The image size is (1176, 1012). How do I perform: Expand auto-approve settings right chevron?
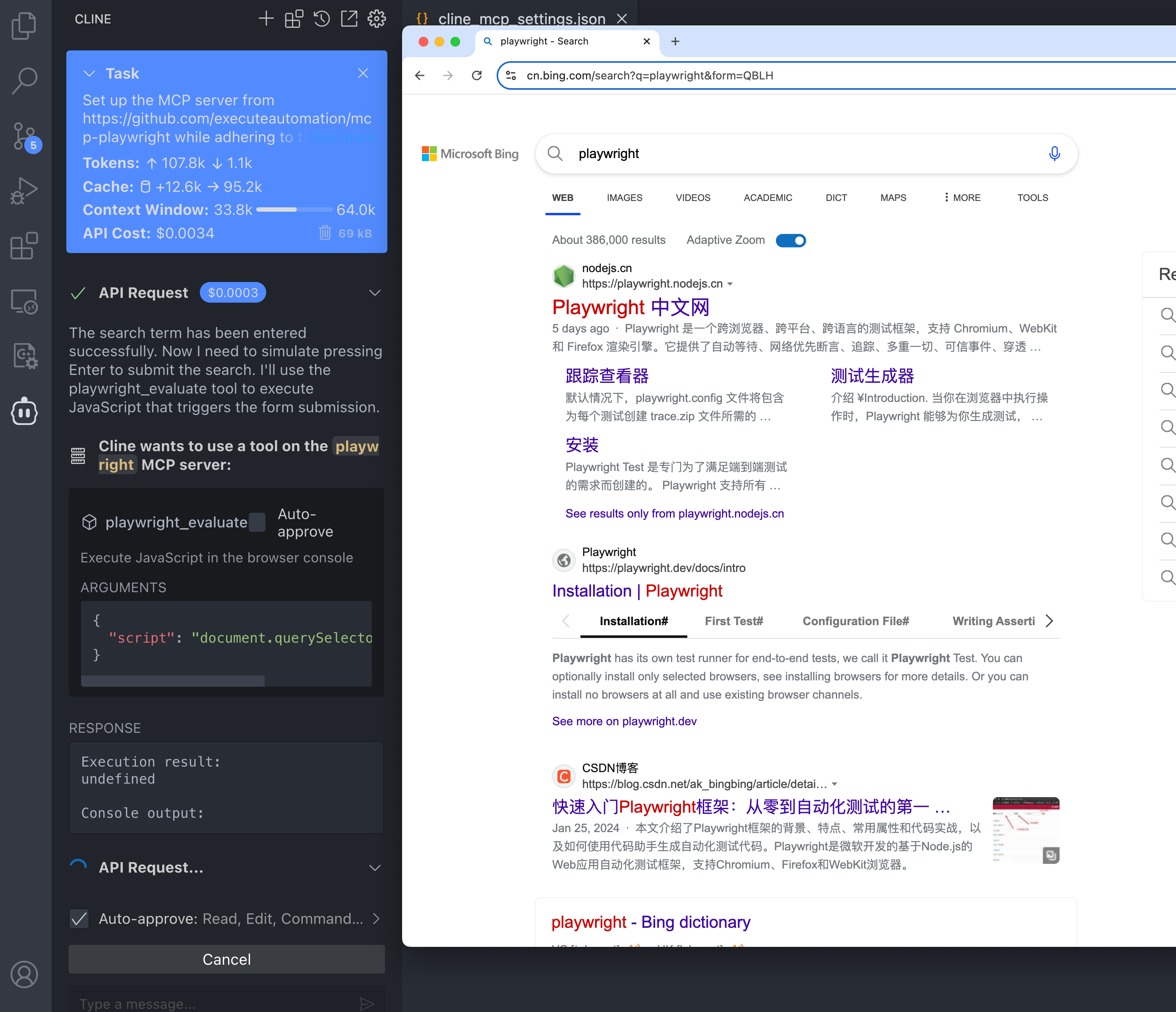click(x=376, y=918)
